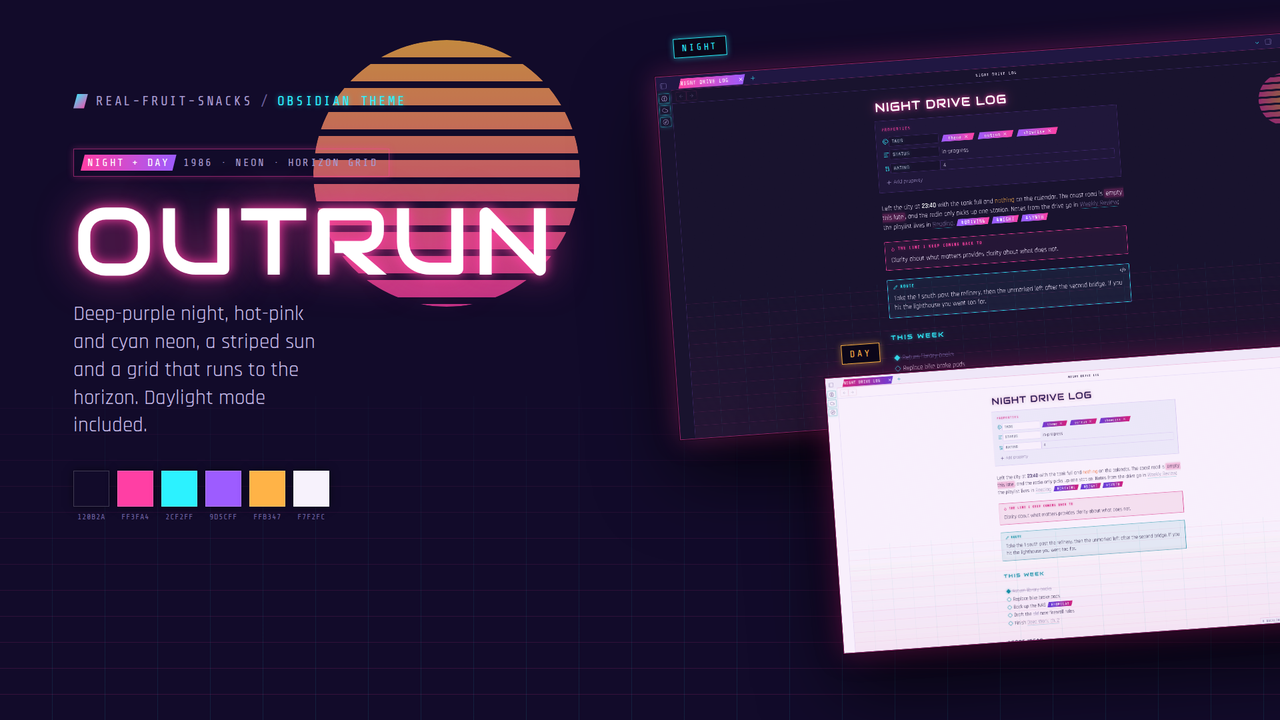
Task: Click middle ribbon icon in day window
Action: [832, 404]
